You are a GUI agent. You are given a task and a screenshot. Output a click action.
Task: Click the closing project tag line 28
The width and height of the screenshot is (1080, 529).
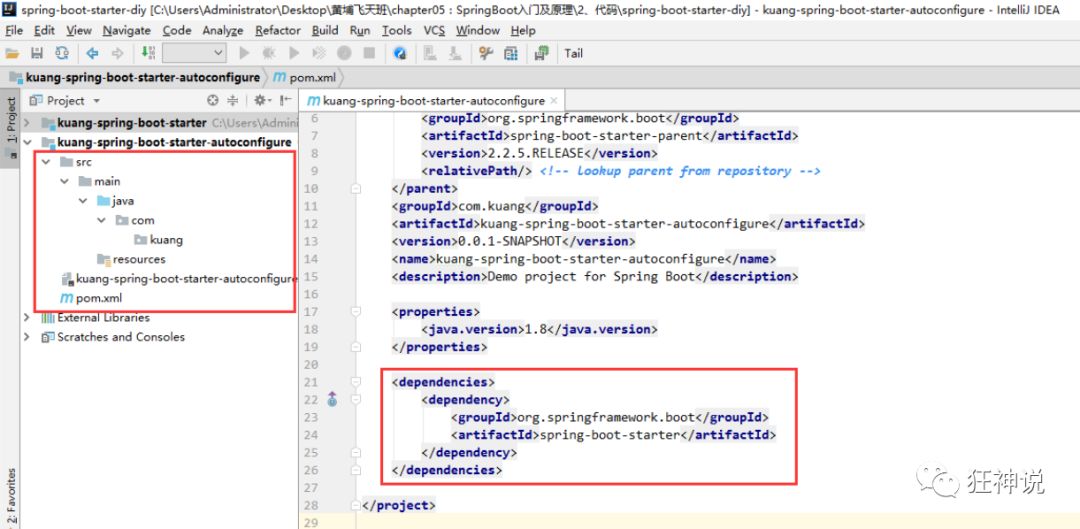[x=399, y=505]
